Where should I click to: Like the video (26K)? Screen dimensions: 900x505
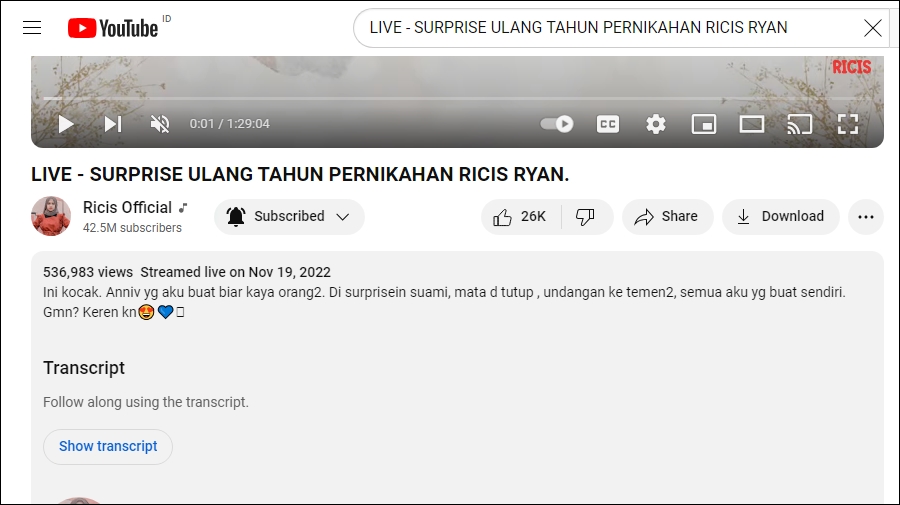click(521, 216)
